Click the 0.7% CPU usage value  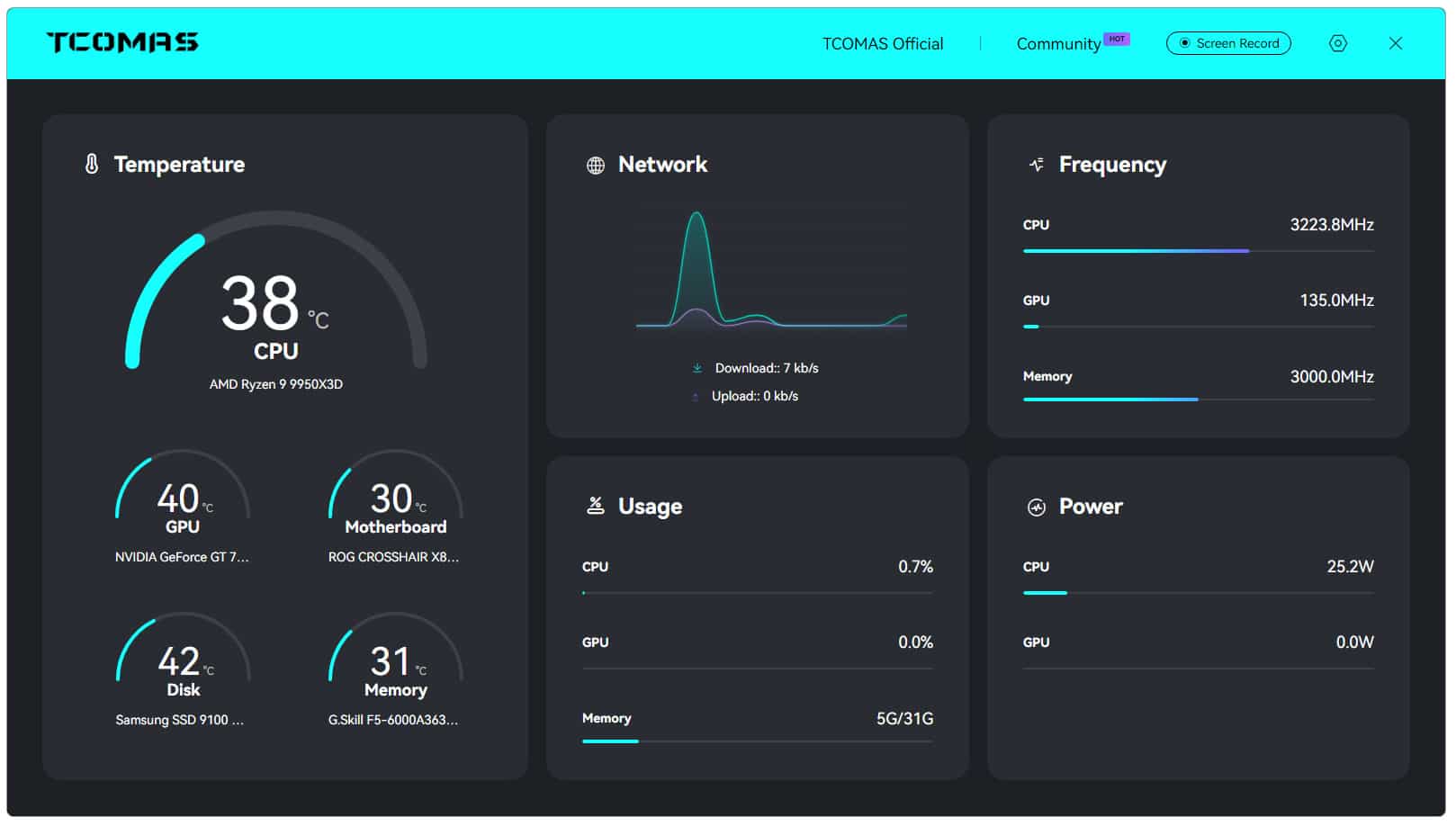pyautogui.click(x=915, y=567)
